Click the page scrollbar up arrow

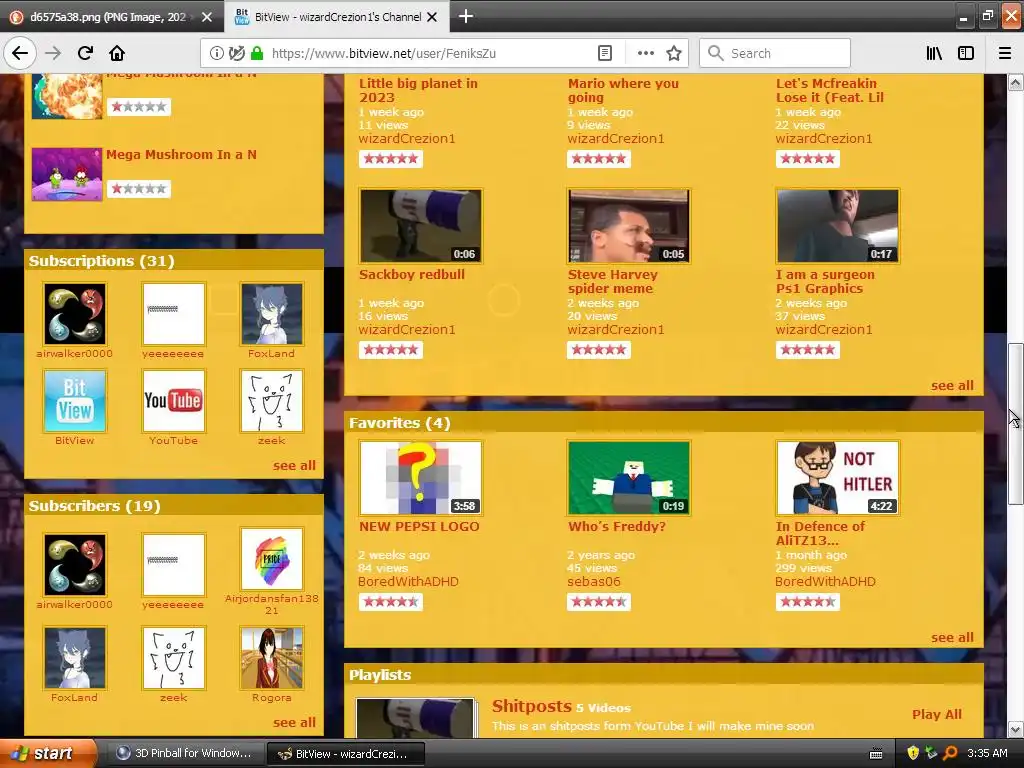click(1015, 82)
